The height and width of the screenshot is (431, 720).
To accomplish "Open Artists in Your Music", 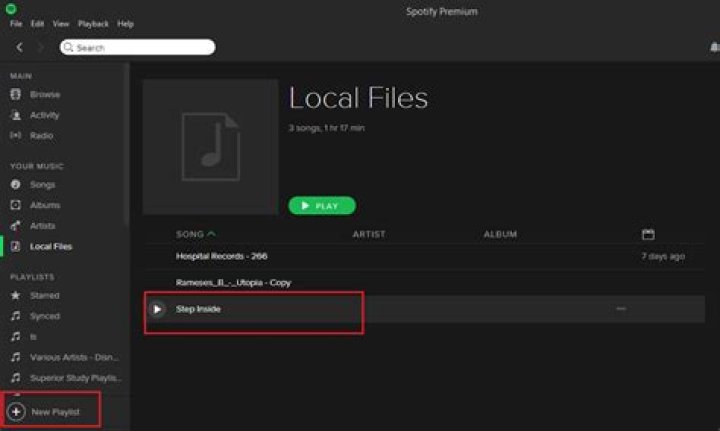I will [42, 226].
